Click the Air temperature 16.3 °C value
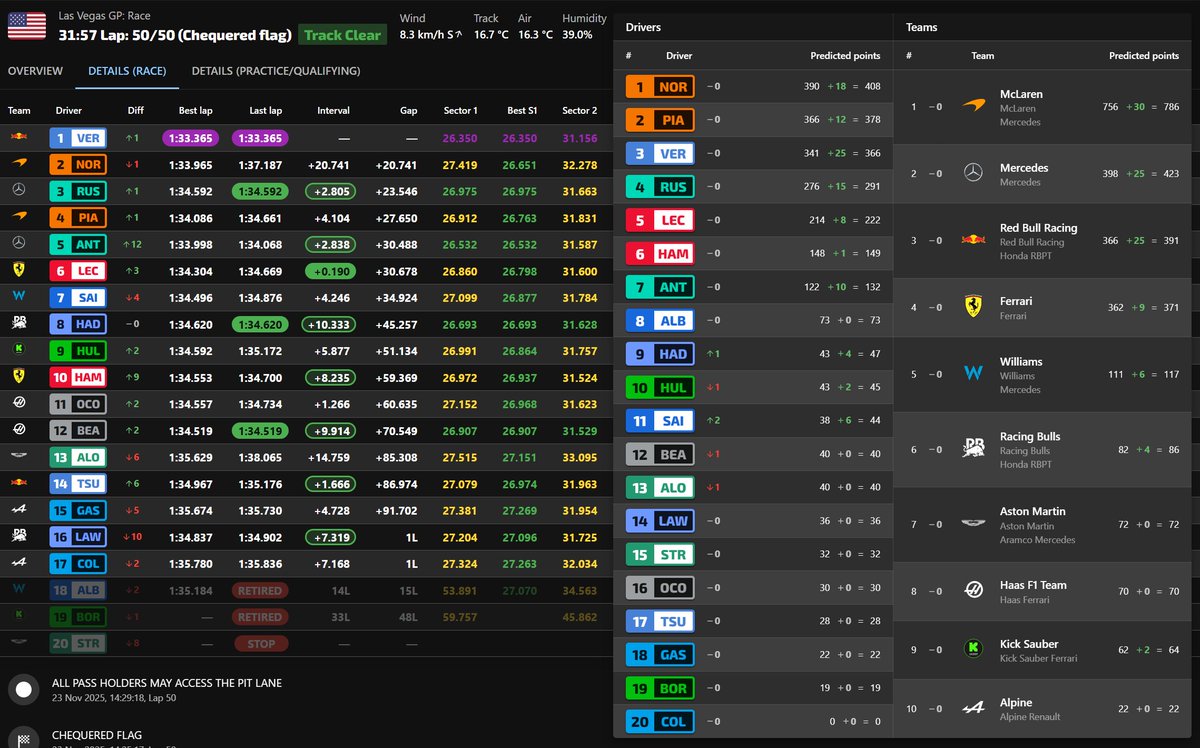Image resolution: width=1200 pixels, height=748 pixels. 536,35
